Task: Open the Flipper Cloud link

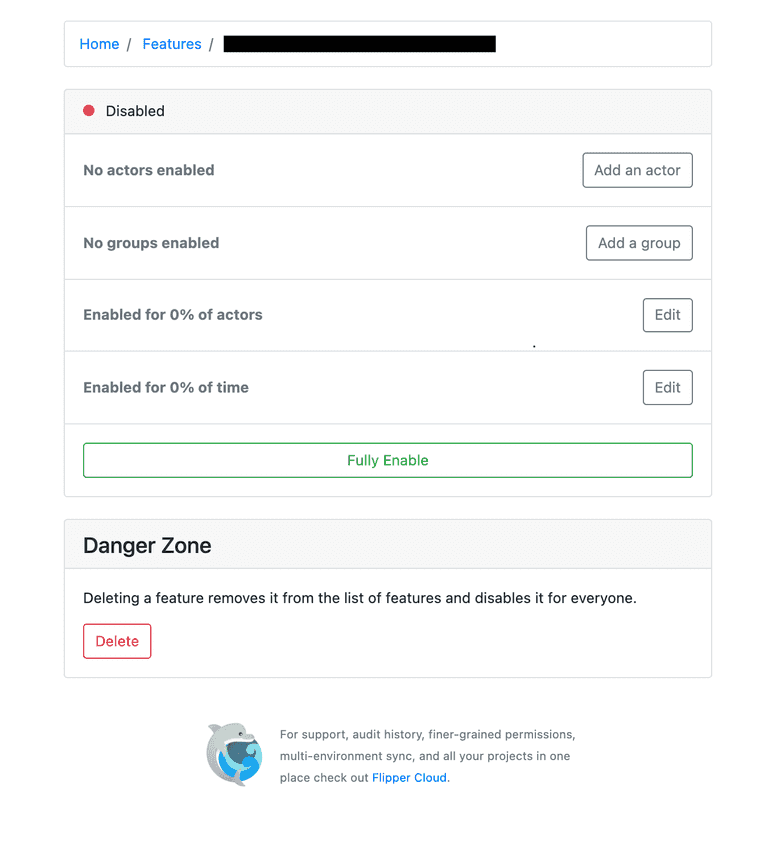Action: 409,777
